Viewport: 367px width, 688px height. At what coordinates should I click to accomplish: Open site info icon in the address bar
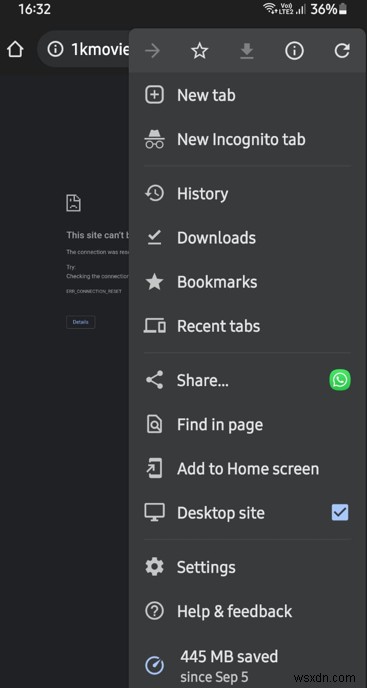(55, 49)
